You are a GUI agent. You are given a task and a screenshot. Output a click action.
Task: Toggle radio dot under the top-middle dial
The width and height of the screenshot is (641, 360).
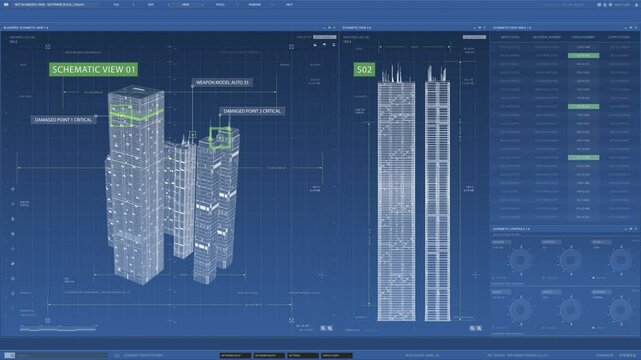544,278
